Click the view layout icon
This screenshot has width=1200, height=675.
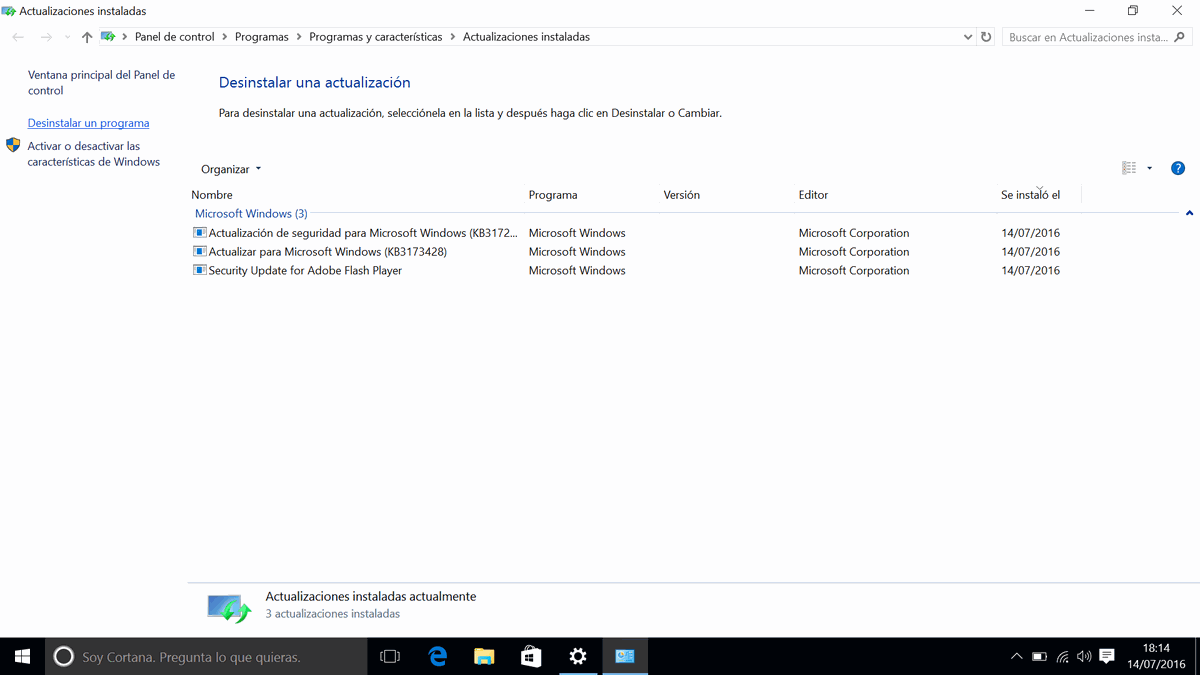tap(1129, 168)
